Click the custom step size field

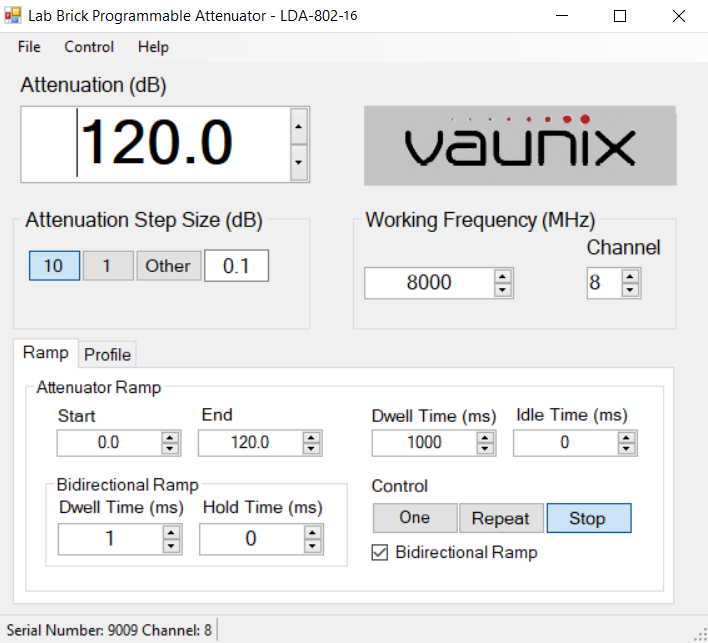236,266
